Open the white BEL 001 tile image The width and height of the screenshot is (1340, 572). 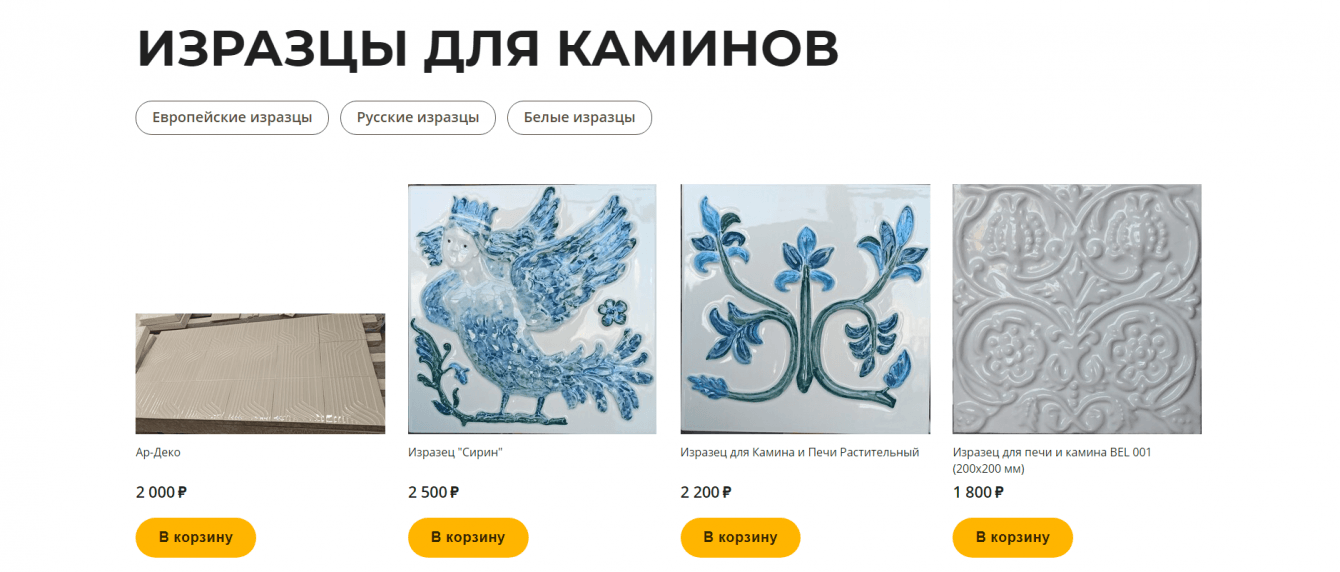(x=1077, y=309)
